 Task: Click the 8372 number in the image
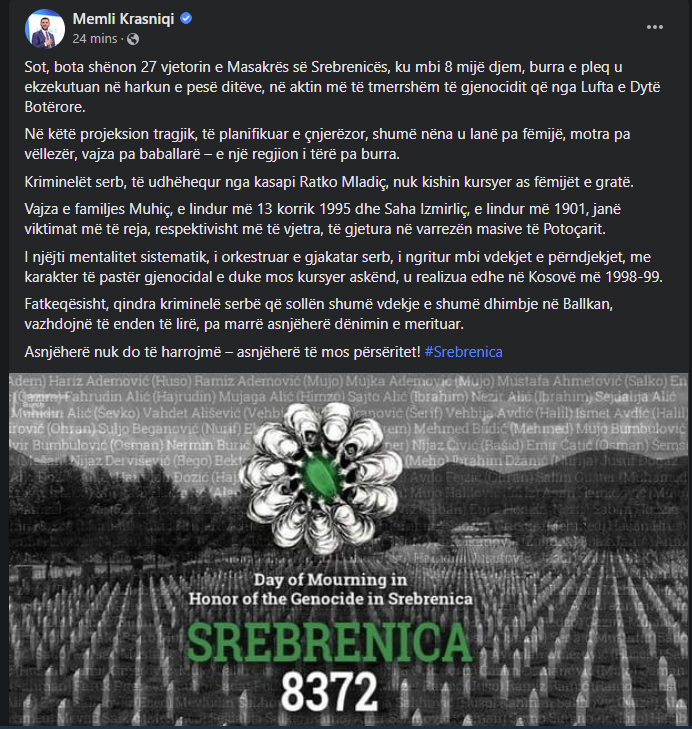coord(329,691)
